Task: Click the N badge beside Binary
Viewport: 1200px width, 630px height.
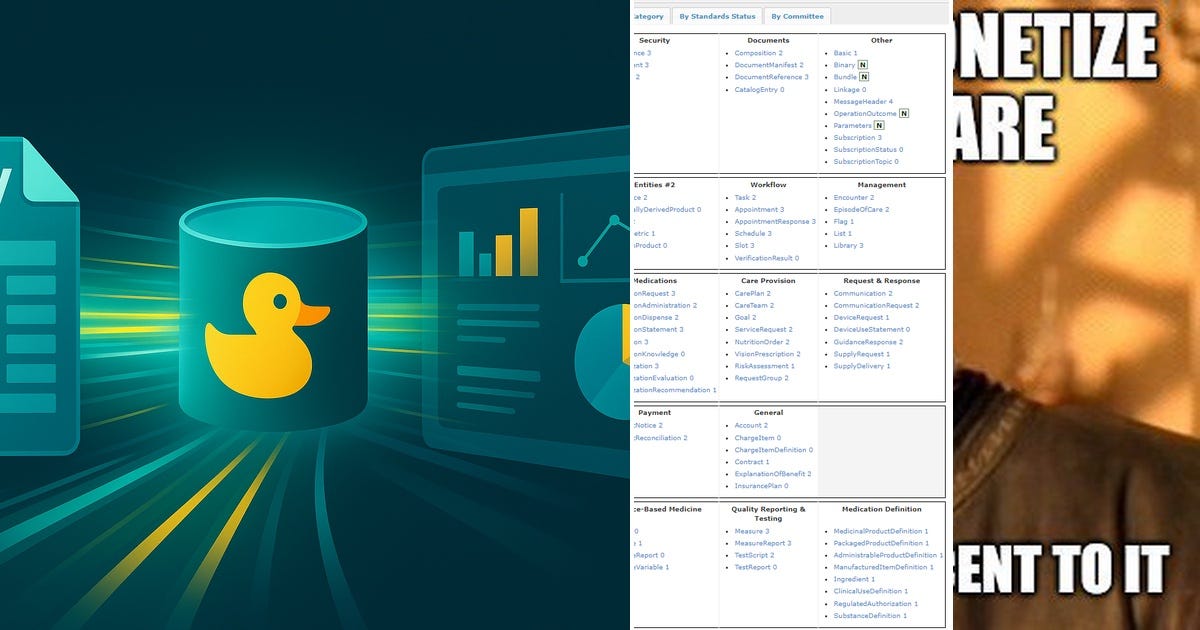Action: 864,65
